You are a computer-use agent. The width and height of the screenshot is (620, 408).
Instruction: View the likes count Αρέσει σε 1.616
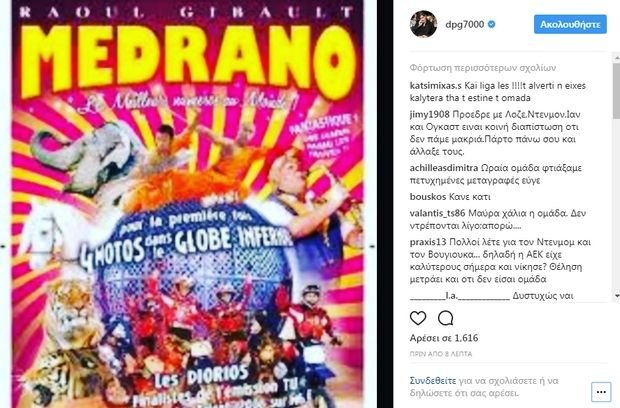(444, 338)
